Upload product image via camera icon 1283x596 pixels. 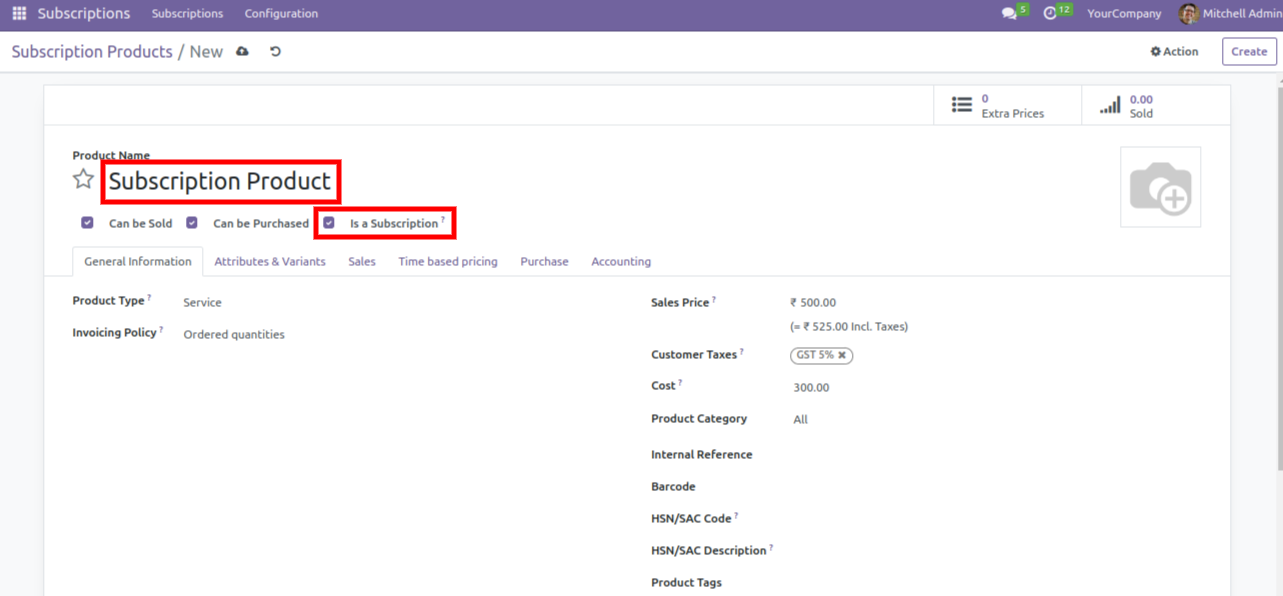coord(1160,188)
